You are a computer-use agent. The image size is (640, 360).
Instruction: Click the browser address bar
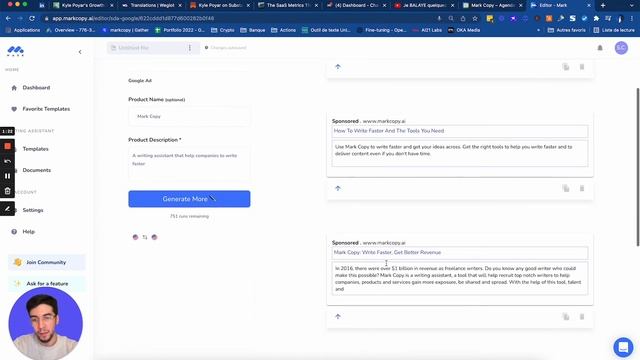pos(237,18)
